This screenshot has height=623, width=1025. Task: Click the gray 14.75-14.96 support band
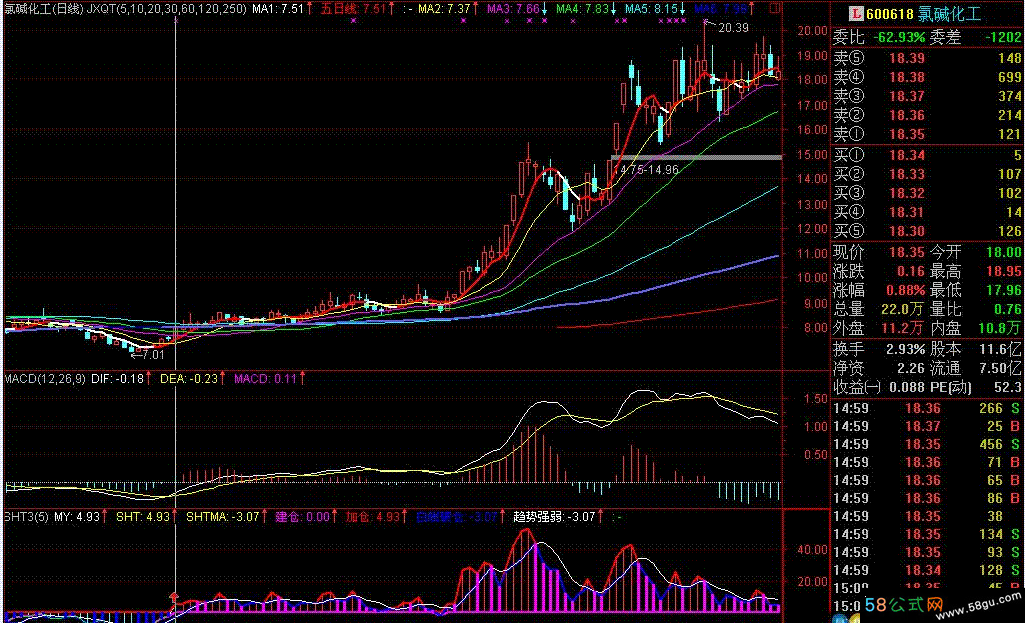[696, 158]
